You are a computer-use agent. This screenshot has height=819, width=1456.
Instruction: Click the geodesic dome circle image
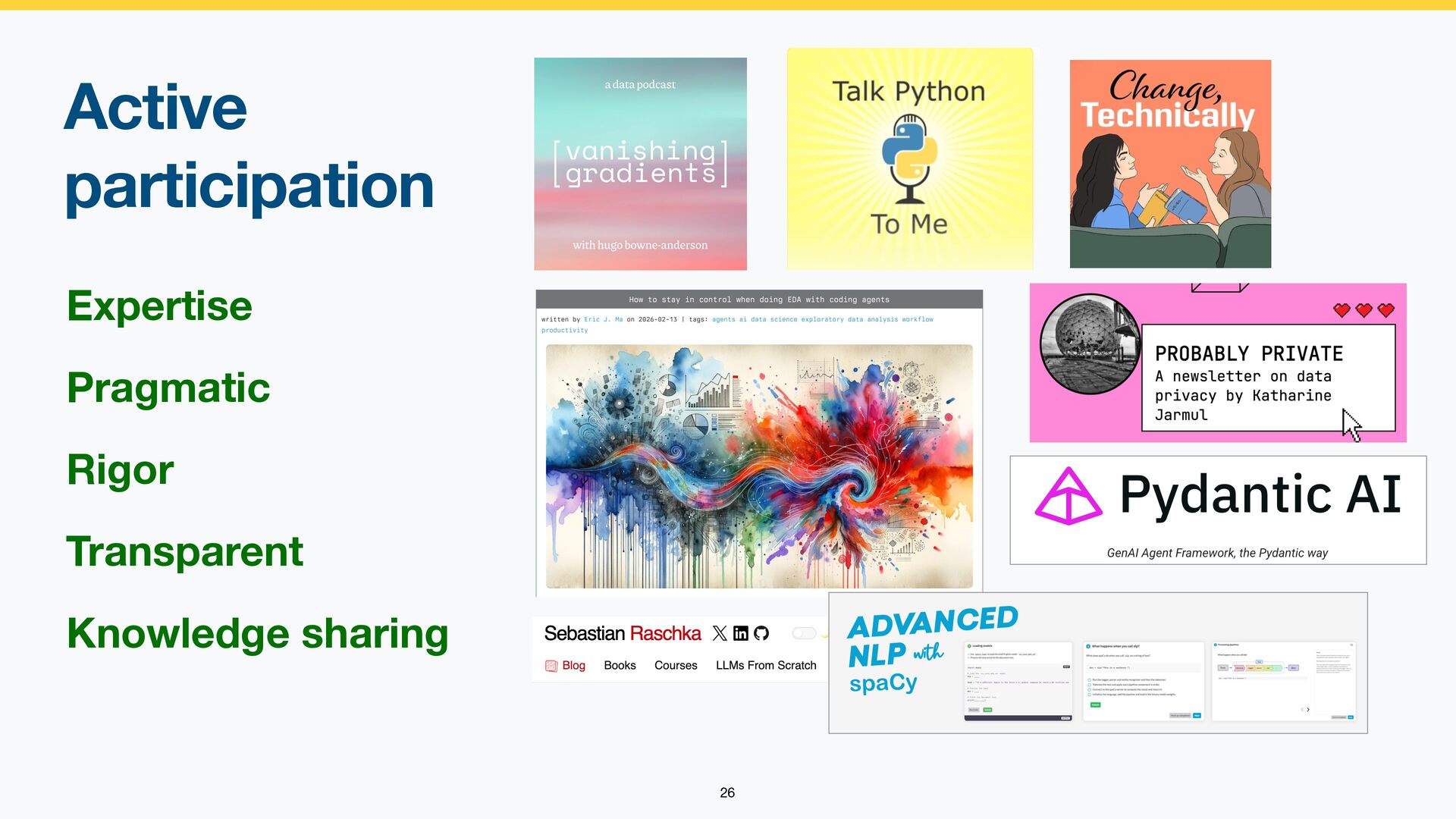(x=1090, y=344)
